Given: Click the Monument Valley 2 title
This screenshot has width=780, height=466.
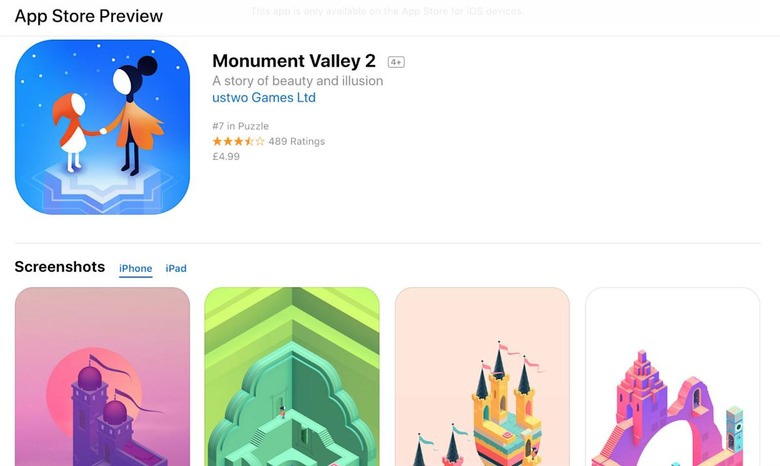Looking at the screenshot, I should click(x=294, y=61).
